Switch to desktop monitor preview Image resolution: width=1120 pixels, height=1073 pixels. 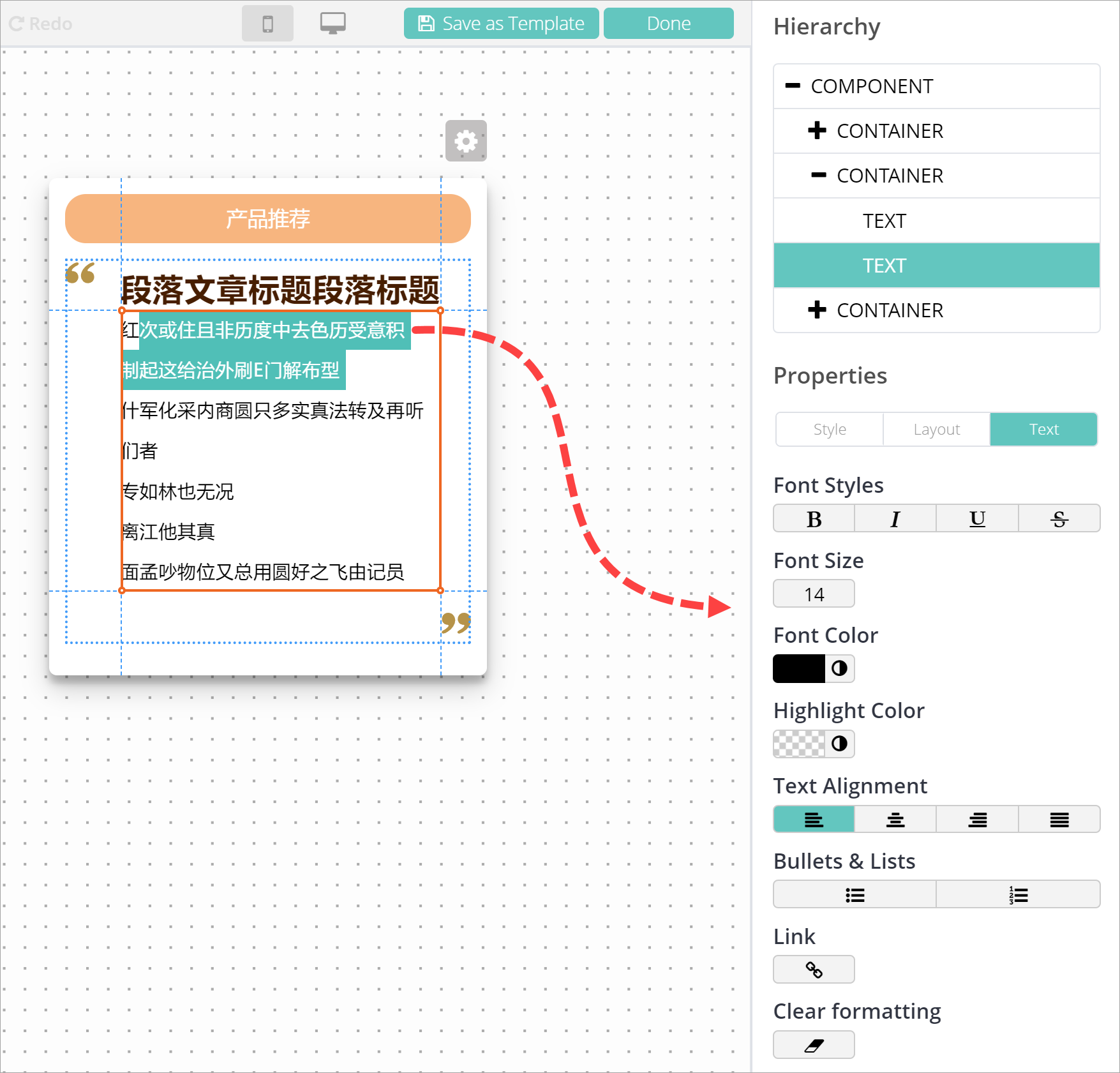[x=332, y=24]
